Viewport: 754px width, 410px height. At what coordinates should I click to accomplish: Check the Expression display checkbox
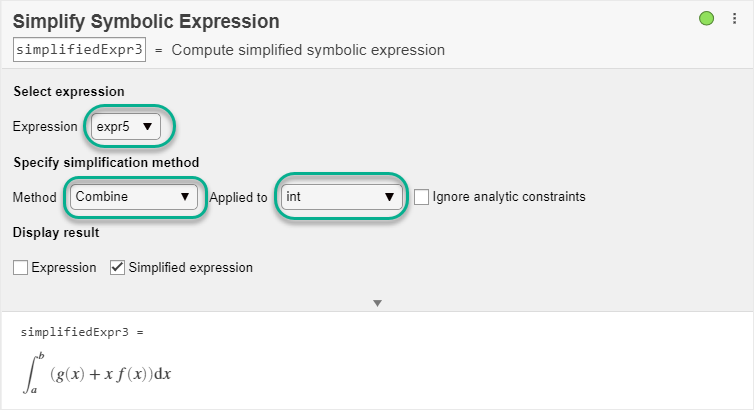pyautogui.click(x=21, y=268)
